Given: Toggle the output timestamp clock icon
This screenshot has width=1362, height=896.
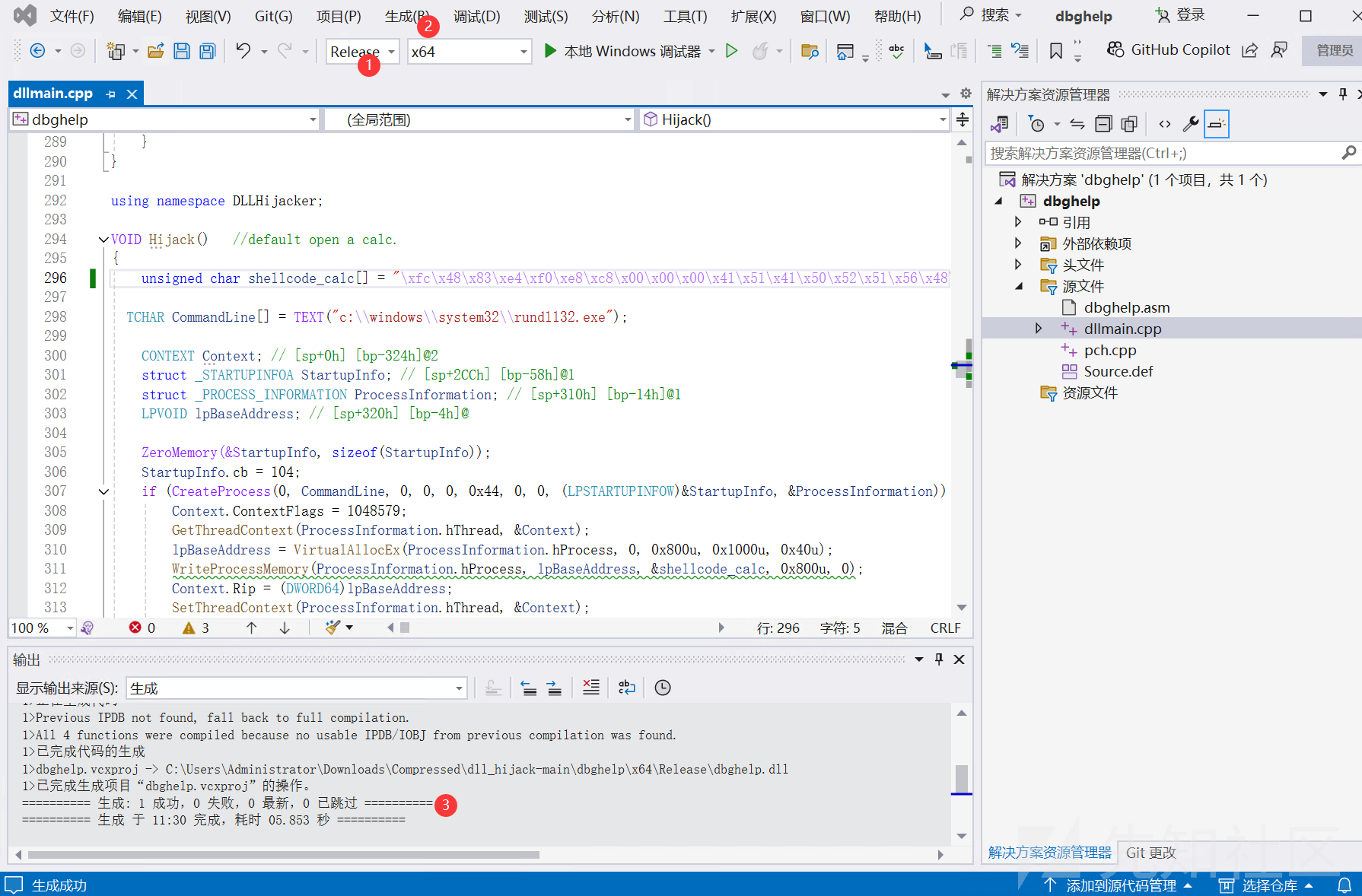Looking at the screenshot, I should pos(663,688).
